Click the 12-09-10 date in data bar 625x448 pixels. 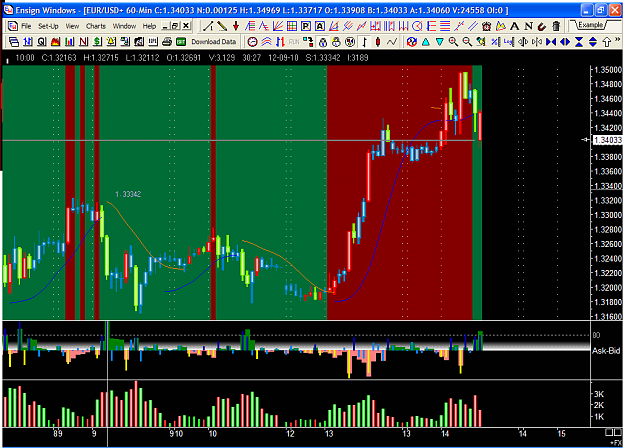tap(283, 58)
